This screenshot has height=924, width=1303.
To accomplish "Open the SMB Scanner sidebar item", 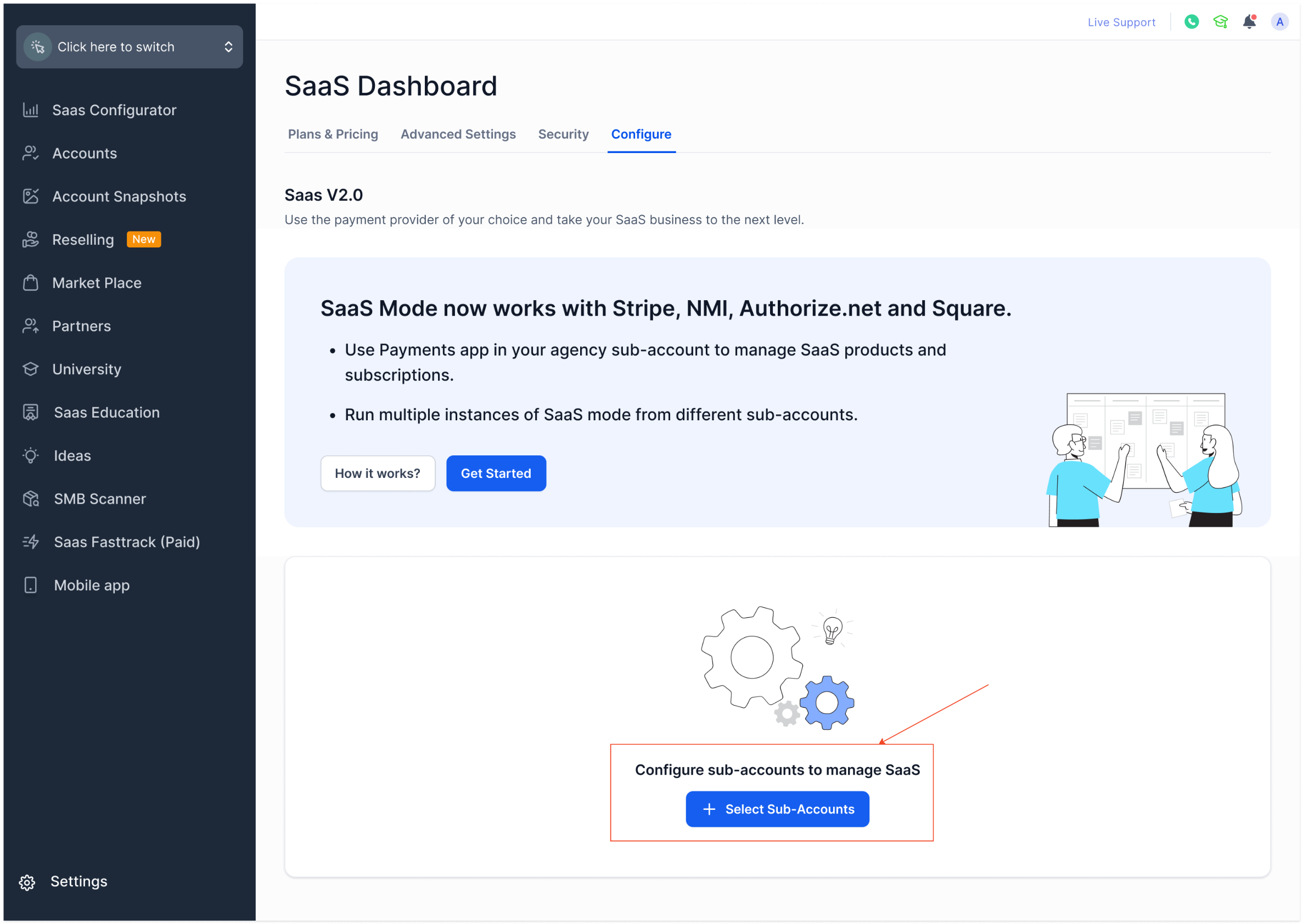I will pyautogui.click(x=99, y=499).
